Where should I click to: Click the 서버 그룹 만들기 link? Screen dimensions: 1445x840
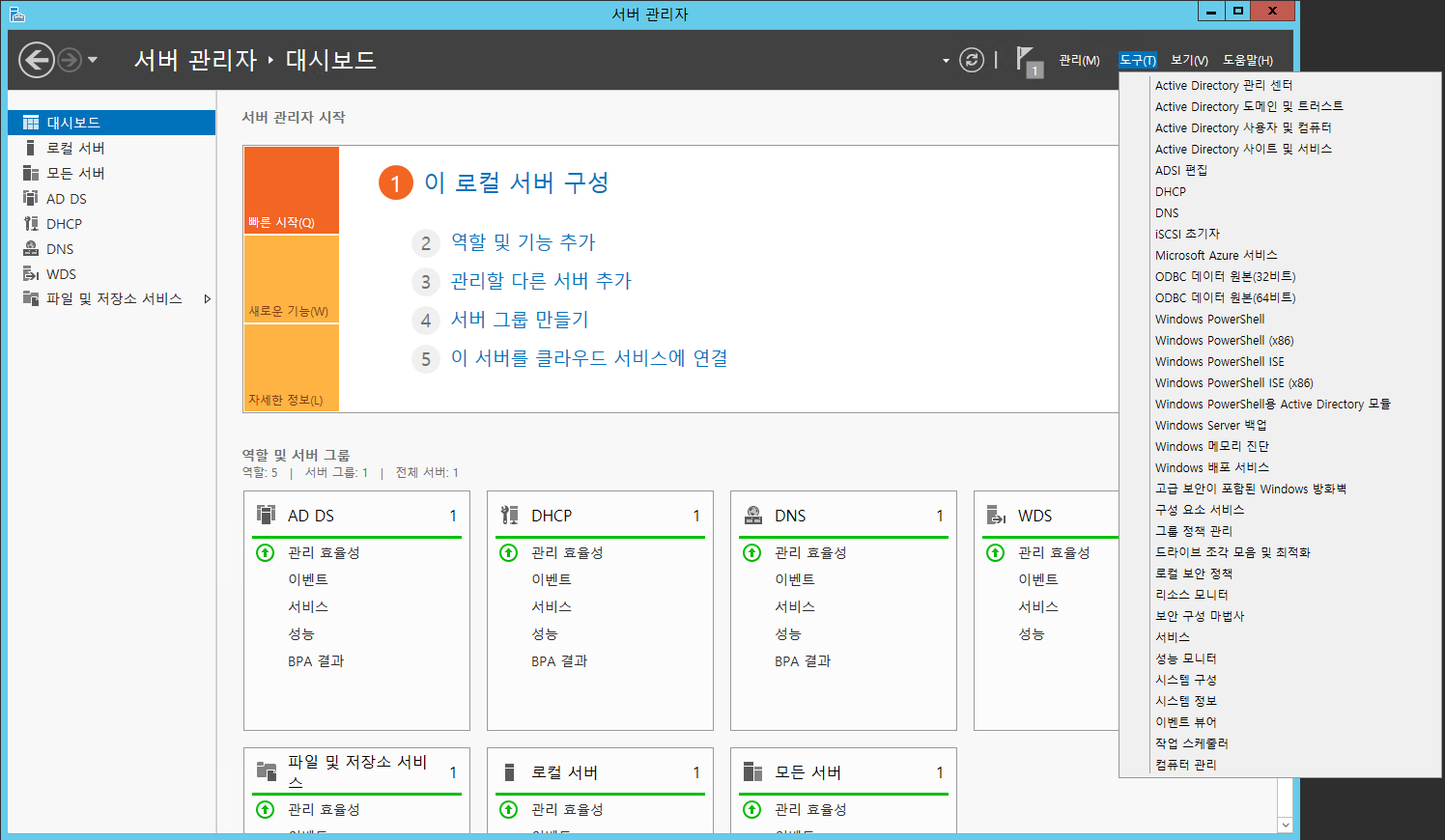coord(519,320)
